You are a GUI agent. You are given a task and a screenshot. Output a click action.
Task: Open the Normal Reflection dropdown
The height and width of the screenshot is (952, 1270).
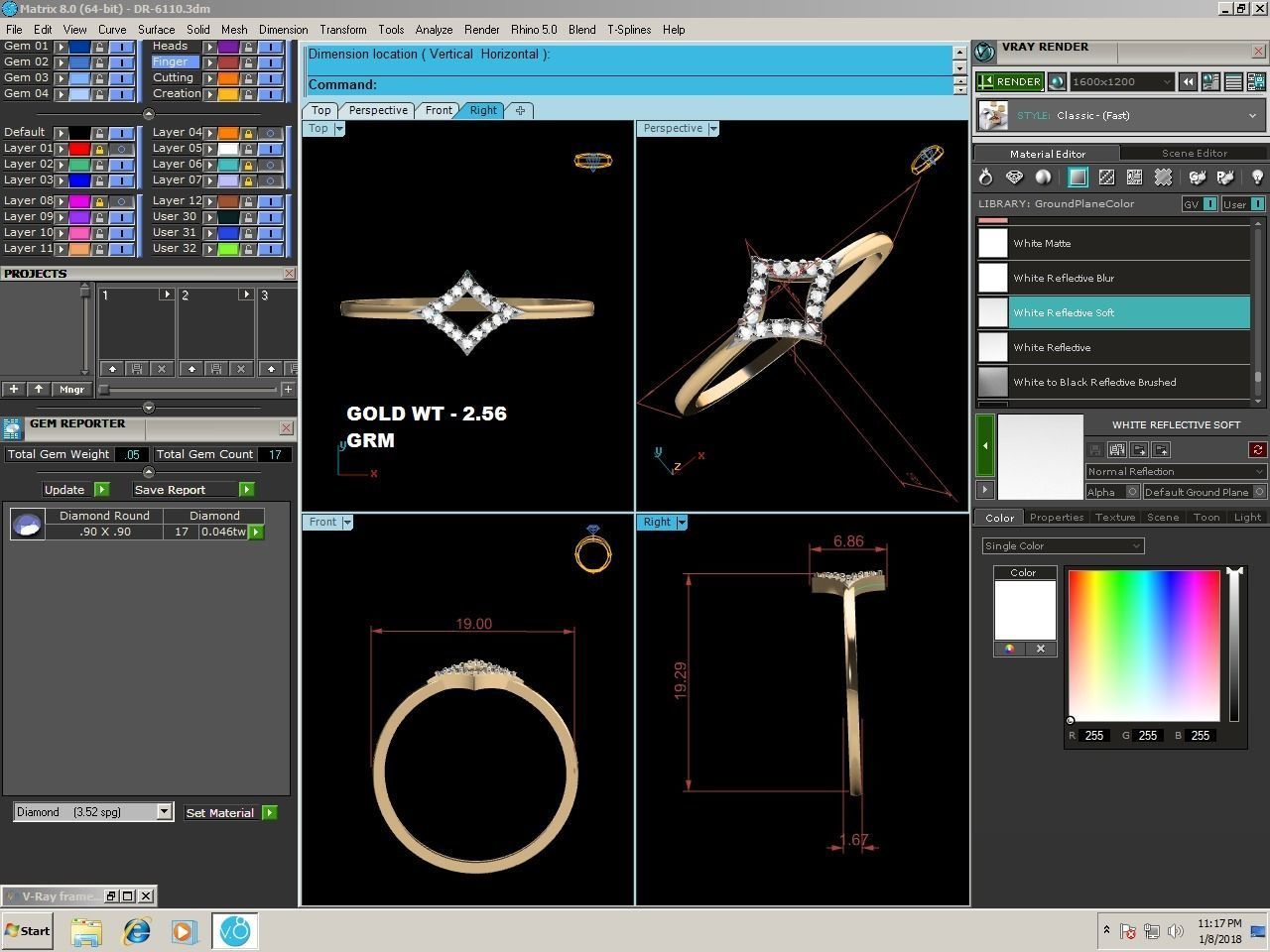(1176, 471)
